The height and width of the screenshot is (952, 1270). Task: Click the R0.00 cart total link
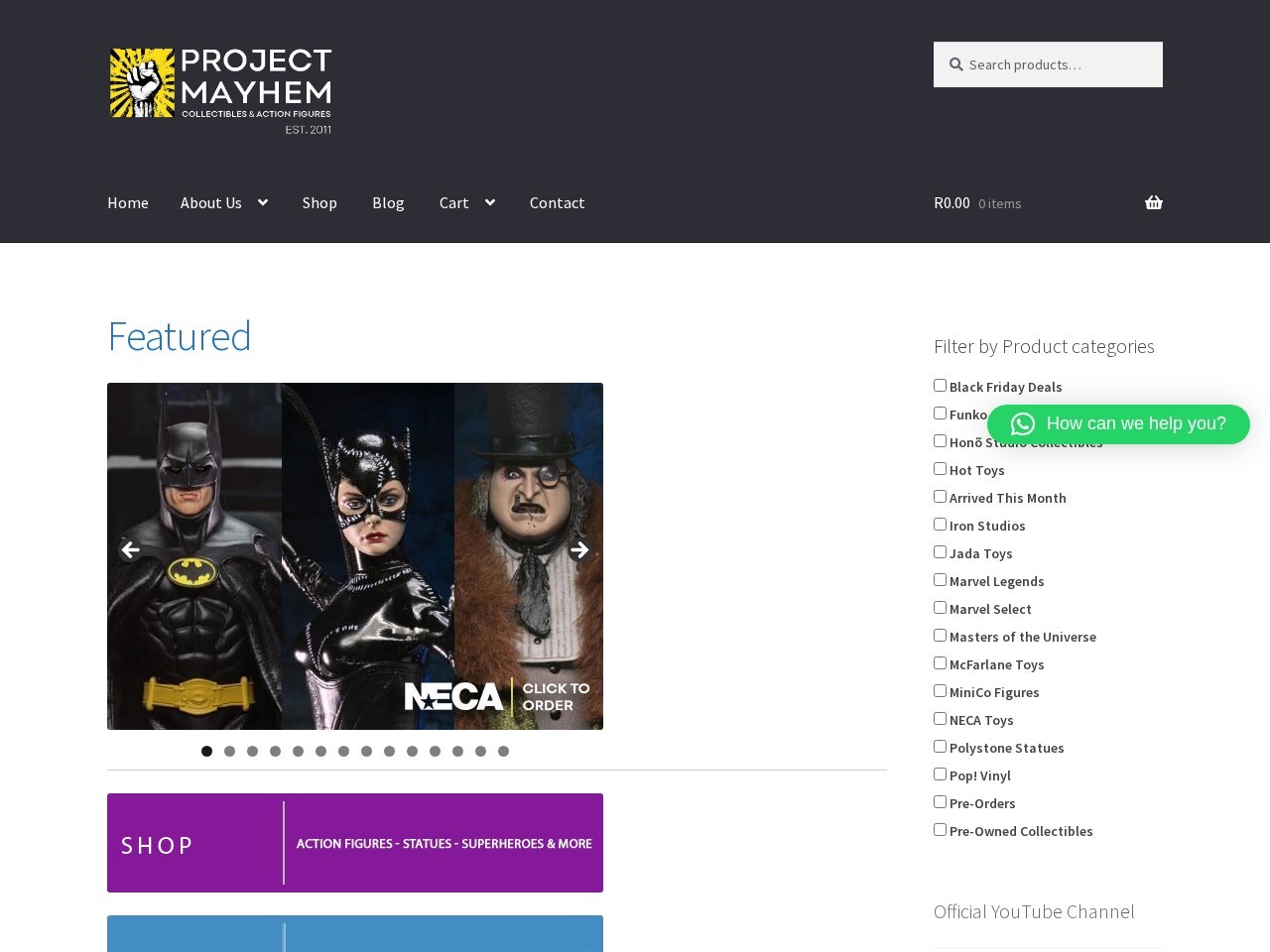(x=952, y=202)
